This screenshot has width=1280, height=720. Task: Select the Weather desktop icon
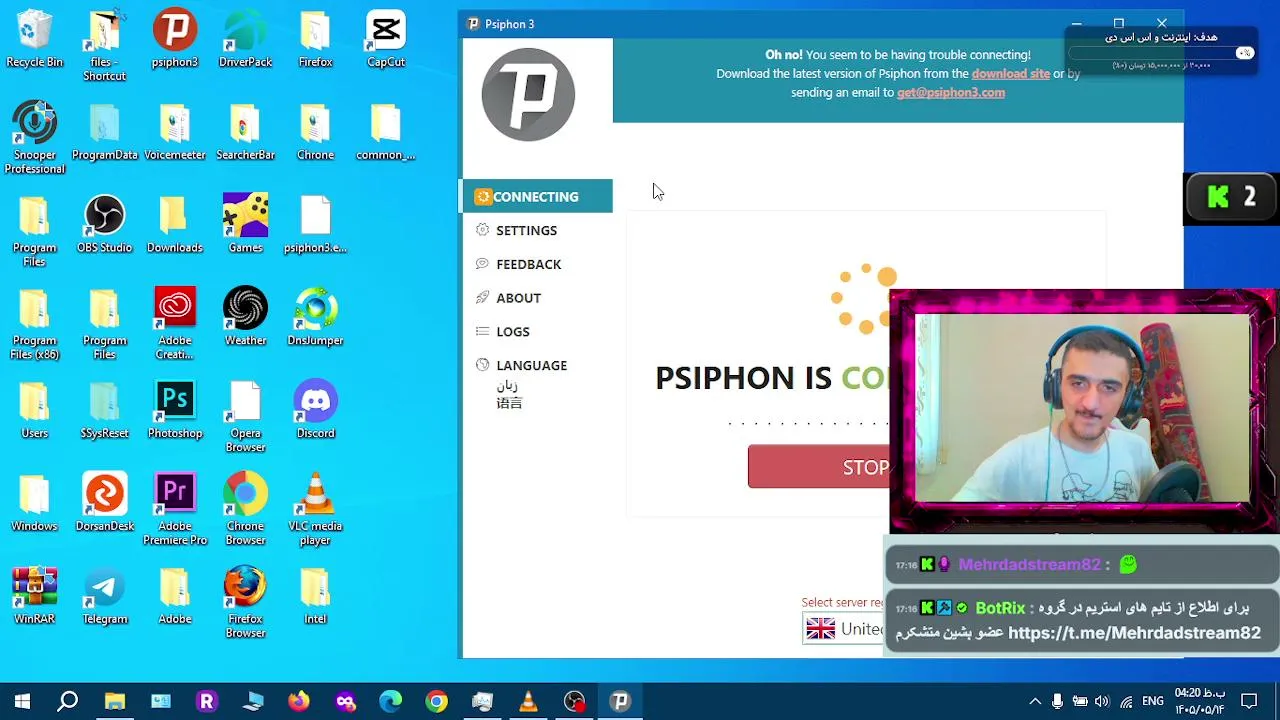tap(245, 318)
